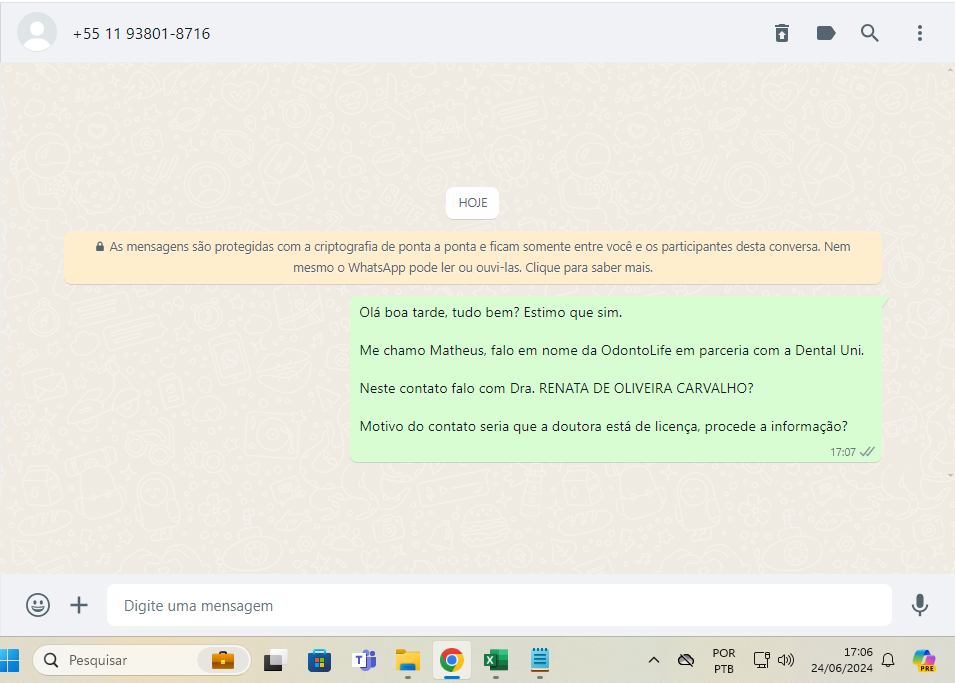Search within the conversation using magnifier icon
955x683 pixels.
870,33
